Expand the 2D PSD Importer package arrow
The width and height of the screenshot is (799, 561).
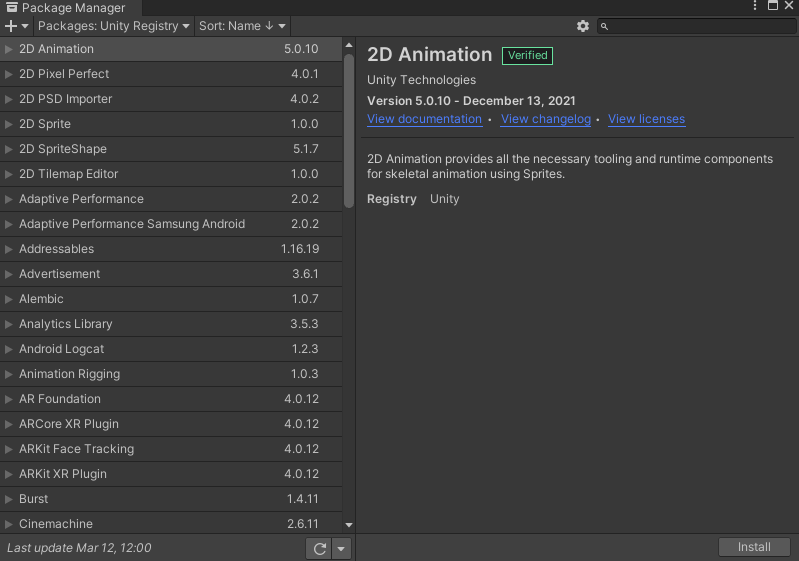pos(8,99)
